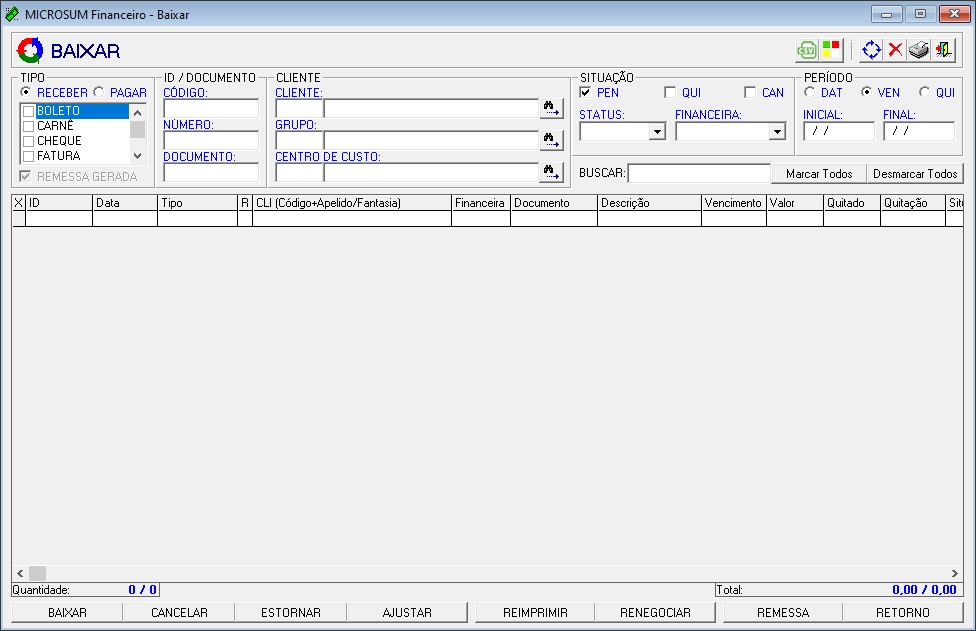This screenshot has height=631, width=976.
Task: Click the CSV export icon
Action: point(806,50)
